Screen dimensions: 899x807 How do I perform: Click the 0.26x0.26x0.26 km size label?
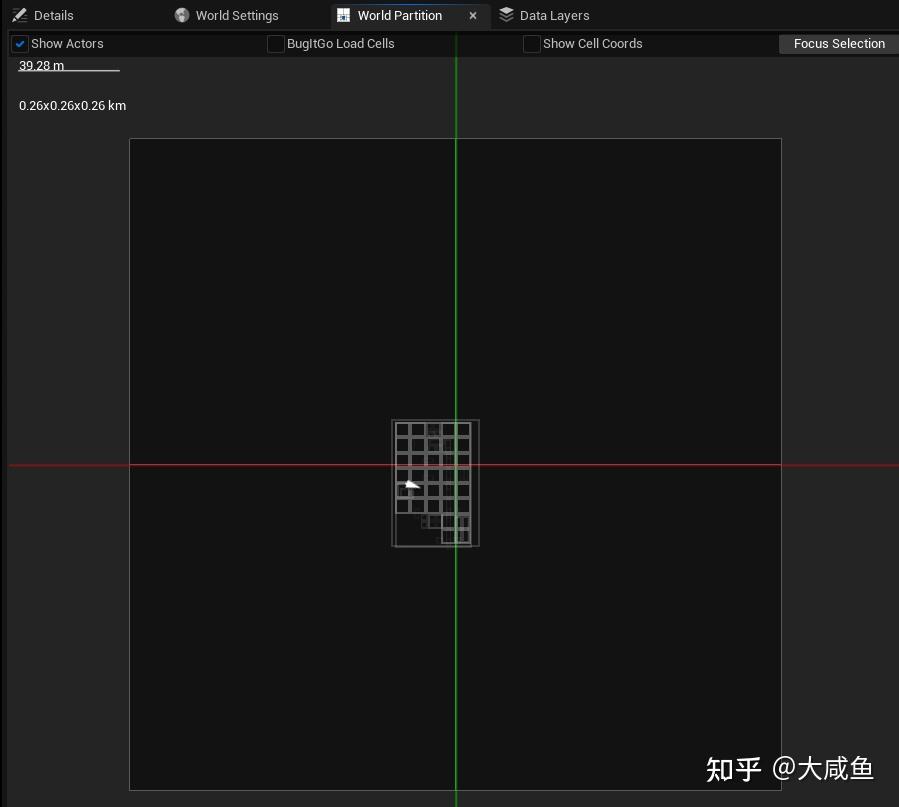72,105
